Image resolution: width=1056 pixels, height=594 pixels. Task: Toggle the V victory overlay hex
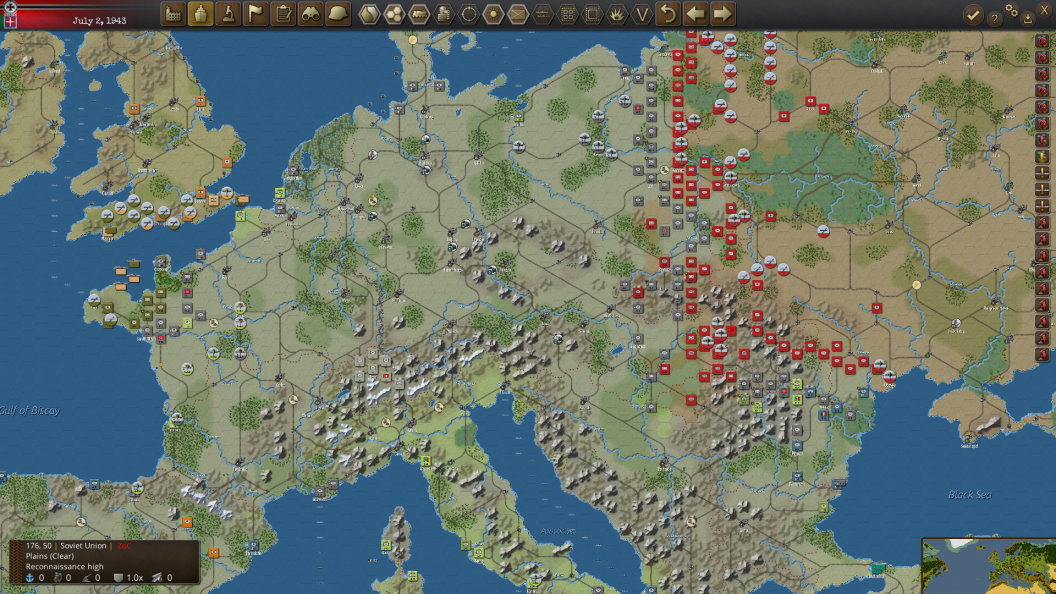pos(642,13)
